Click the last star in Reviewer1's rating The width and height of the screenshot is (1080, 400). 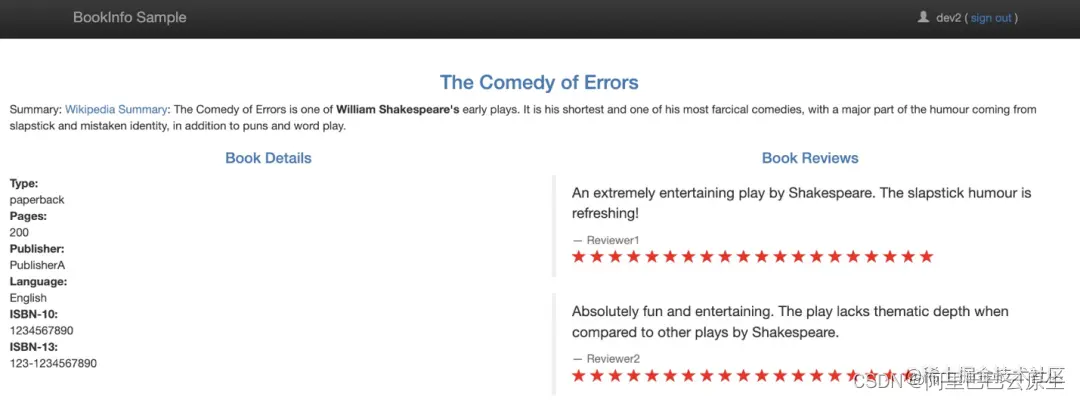tap(926, 257)
